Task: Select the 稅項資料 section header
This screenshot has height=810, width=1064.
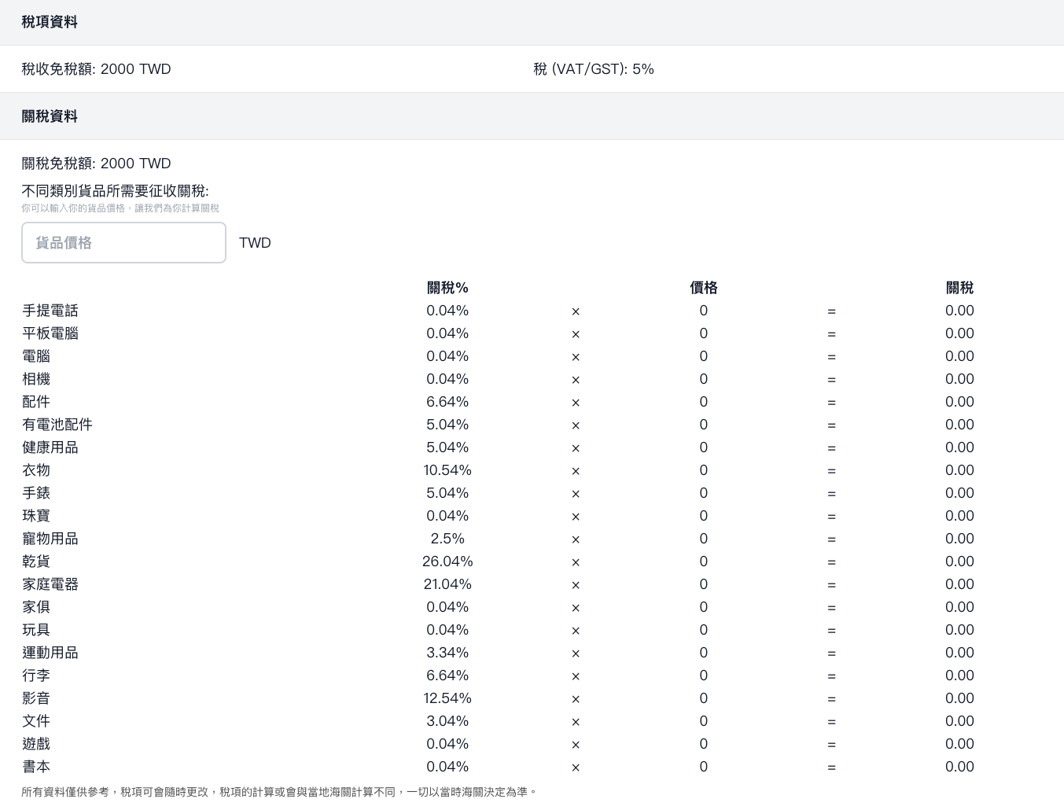Action: [50, 22]
